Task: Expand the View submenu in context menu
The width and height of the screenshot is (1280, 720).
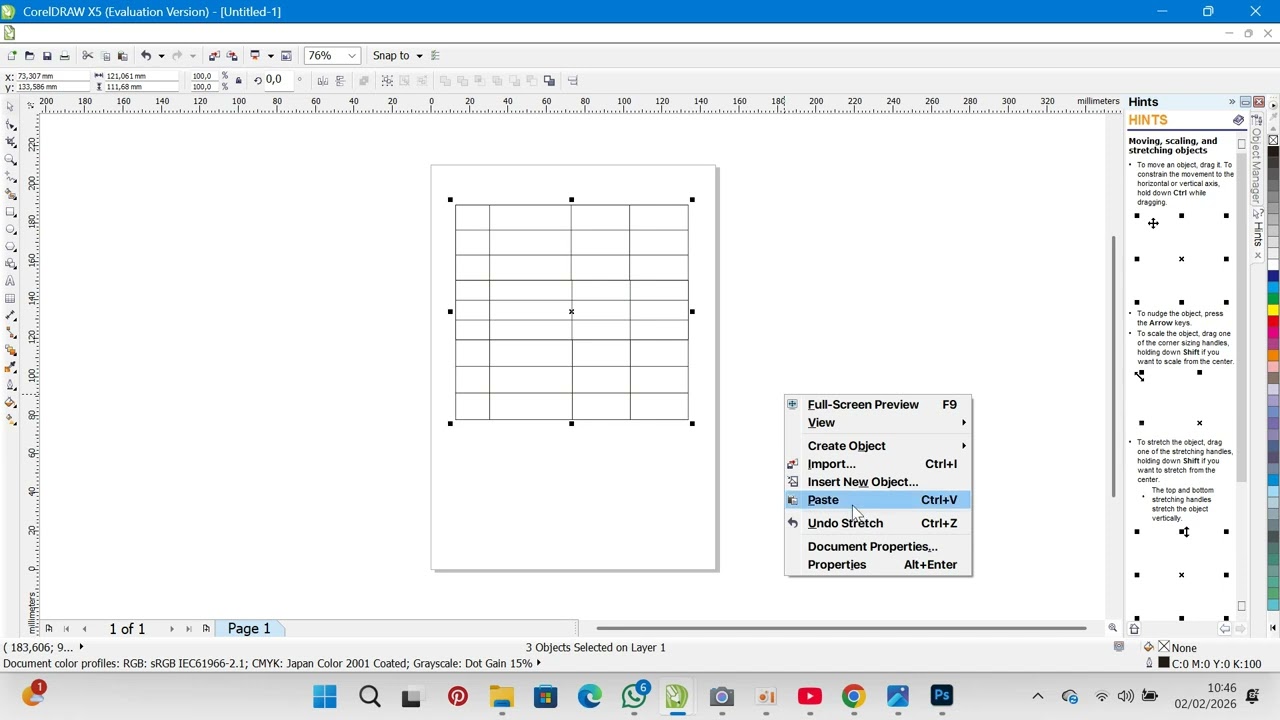Action: pos(878,423)
